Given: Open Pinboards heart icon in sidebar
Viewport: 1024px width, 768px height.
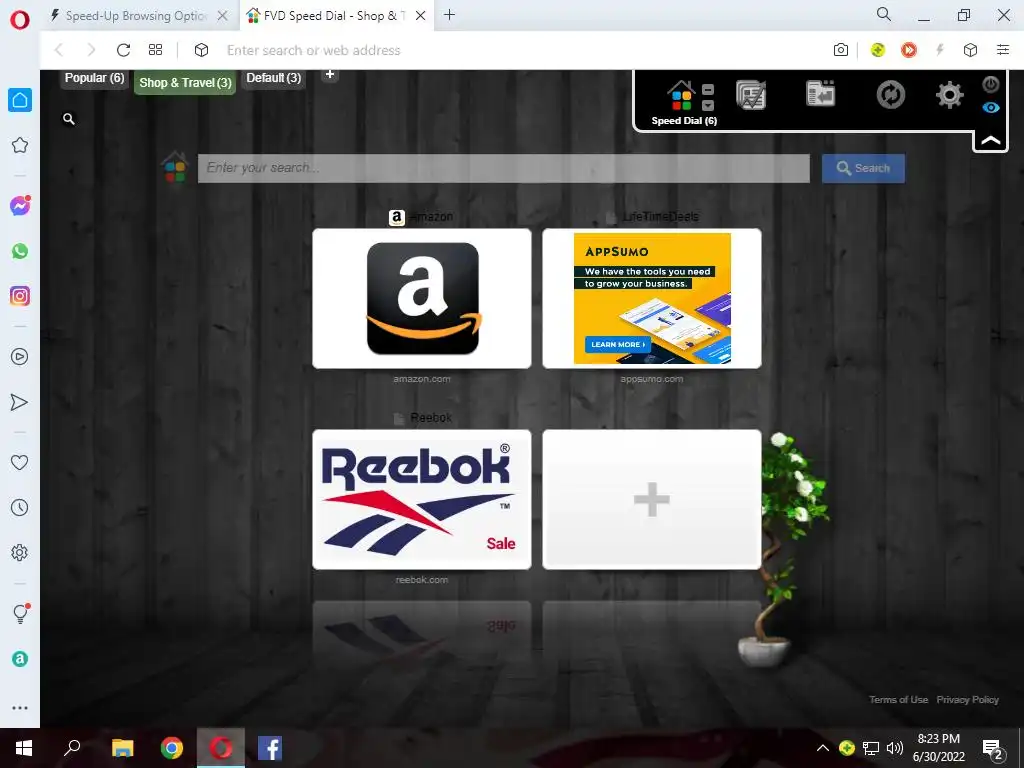Looking at the screenshot, I should click(20, 462).
